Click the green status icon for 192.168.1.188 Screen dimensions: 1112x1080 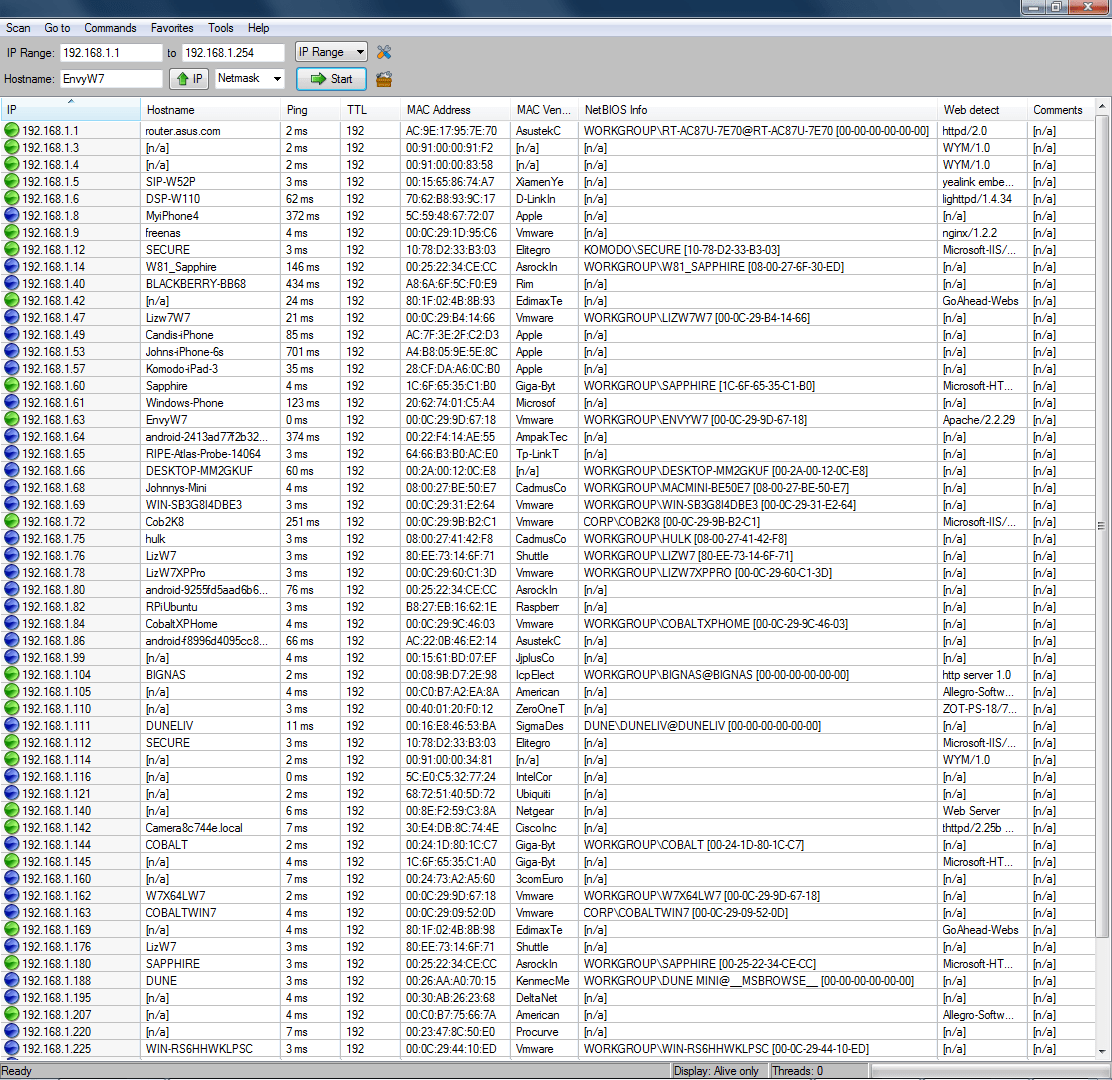pos(12,980)
